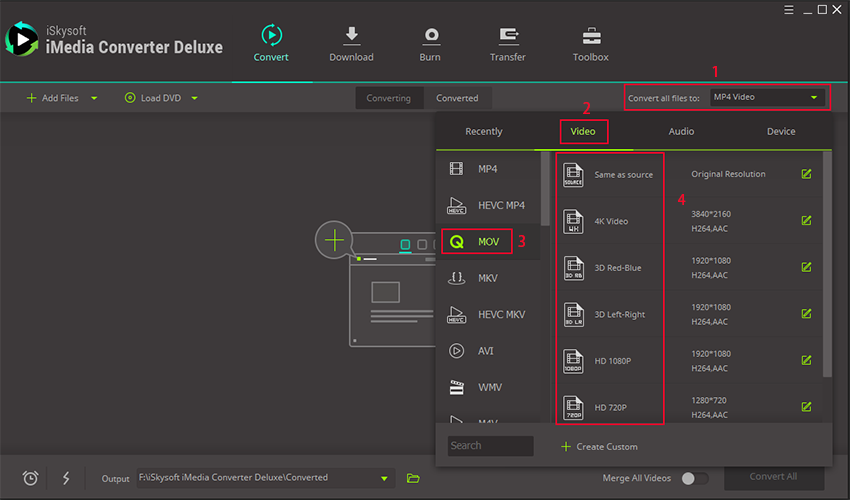Click the Add Files button
850x500 pixels.
pos(53,98)
